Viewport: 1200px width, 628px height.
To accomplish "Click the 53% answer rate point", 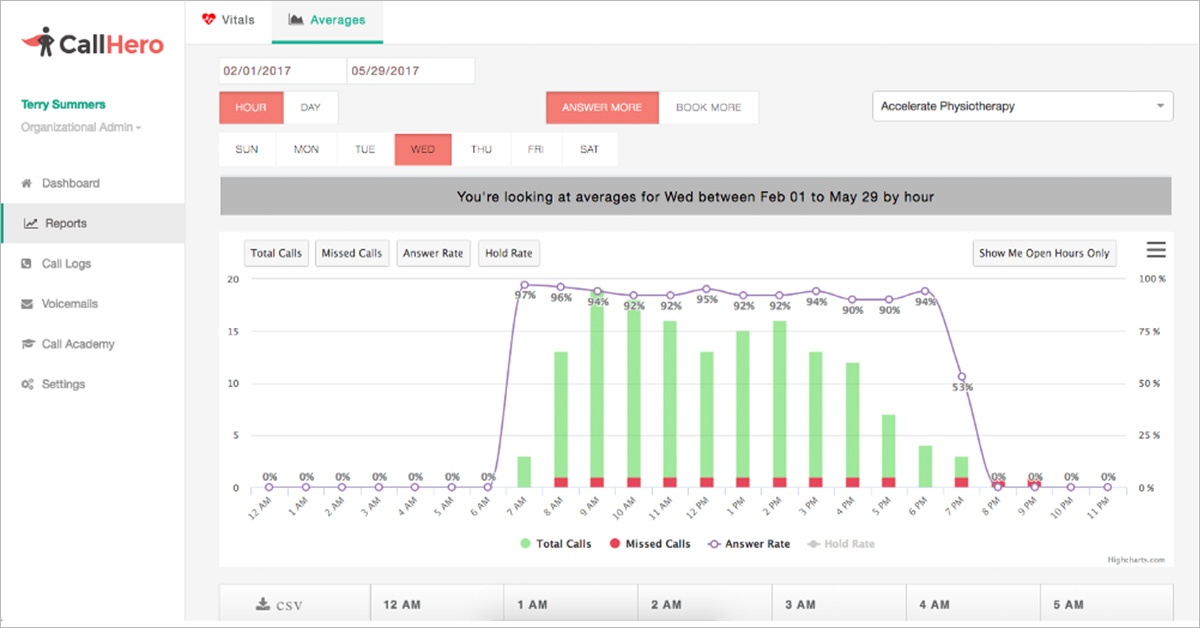I will click(961, 377).
